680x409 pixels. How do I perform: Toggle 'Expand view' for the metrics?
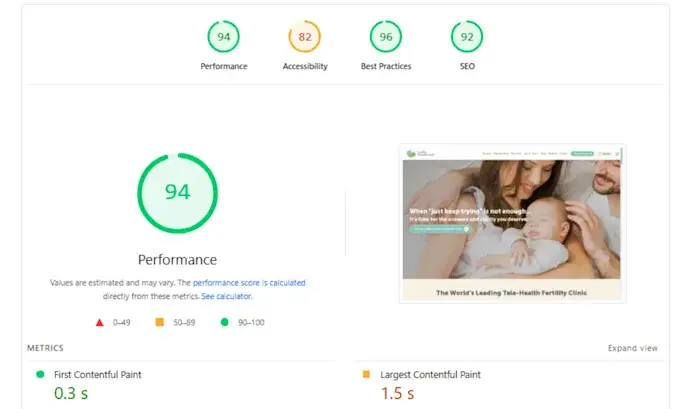633,348
